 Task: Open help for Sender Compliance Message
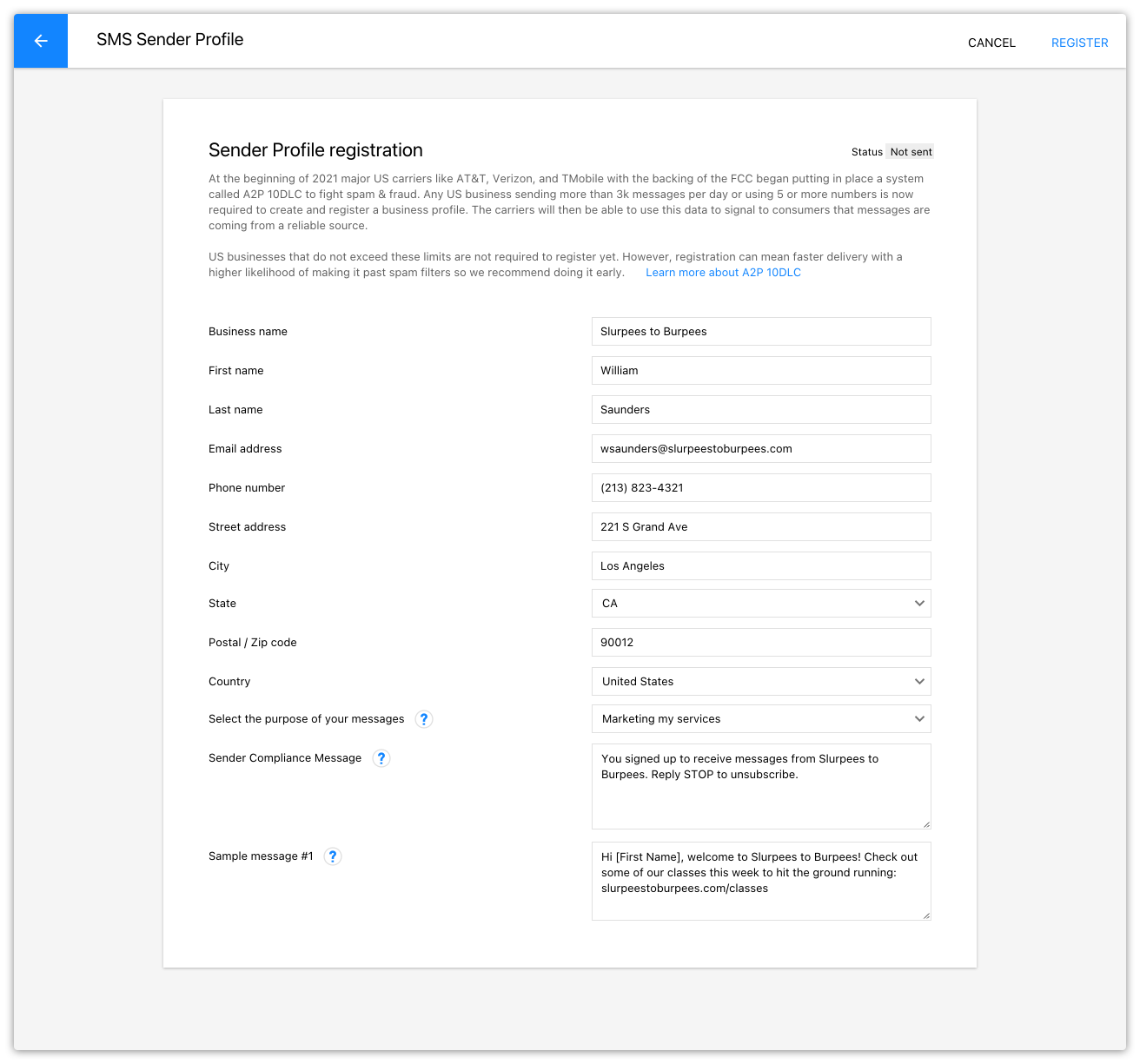coord(381,758)
